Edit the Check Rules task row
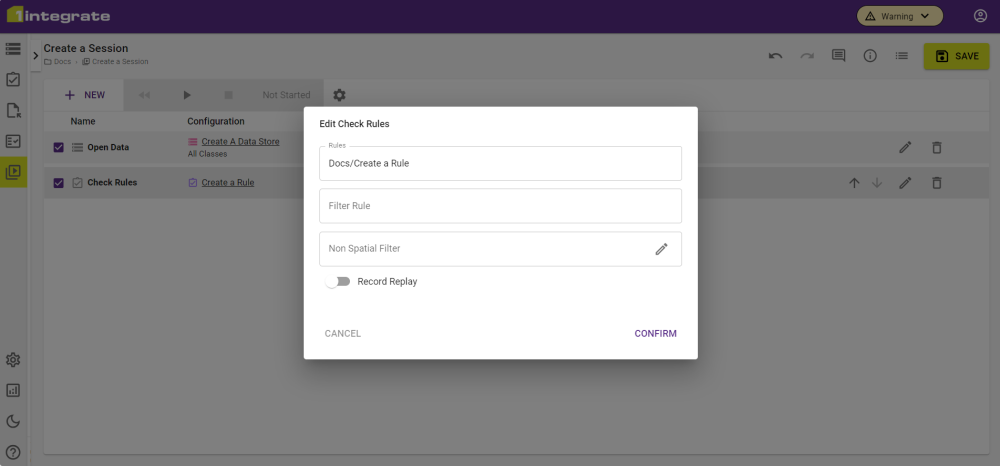The height and width of the screenshot is (466, 1000). pos(905,183)
